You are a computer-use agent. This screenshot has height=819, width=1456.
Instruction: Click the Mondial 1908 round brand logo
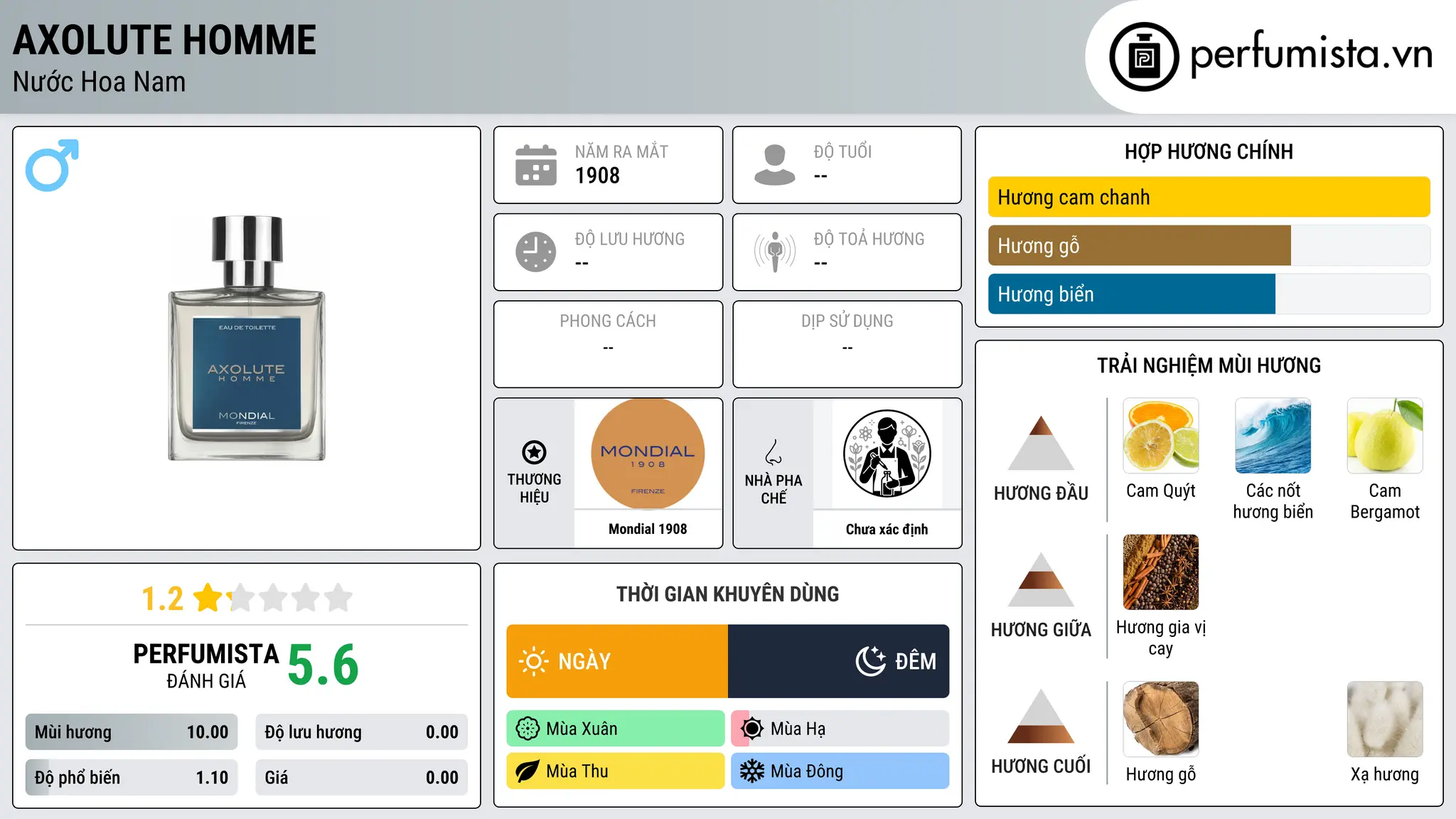(x=648, y=454)
